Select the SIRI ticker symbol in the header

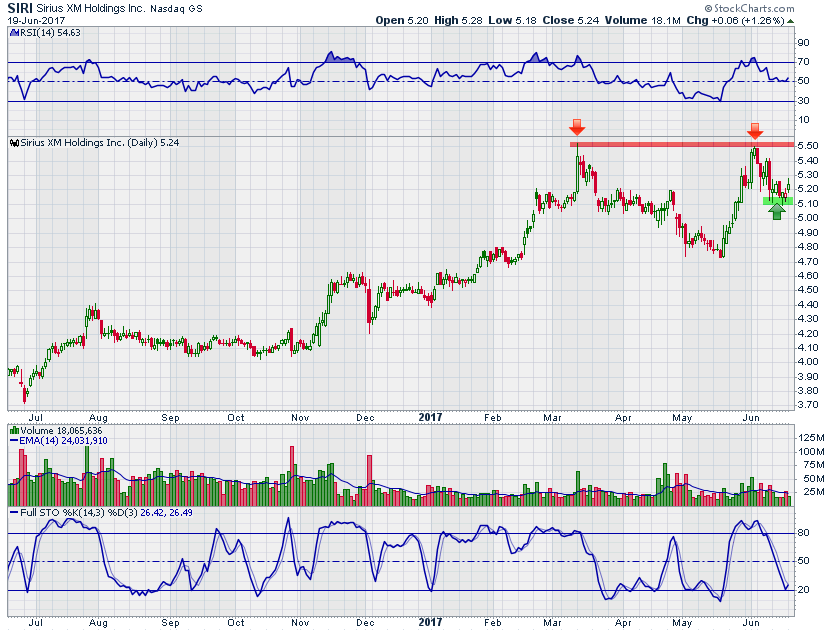[x=20, y=8]
